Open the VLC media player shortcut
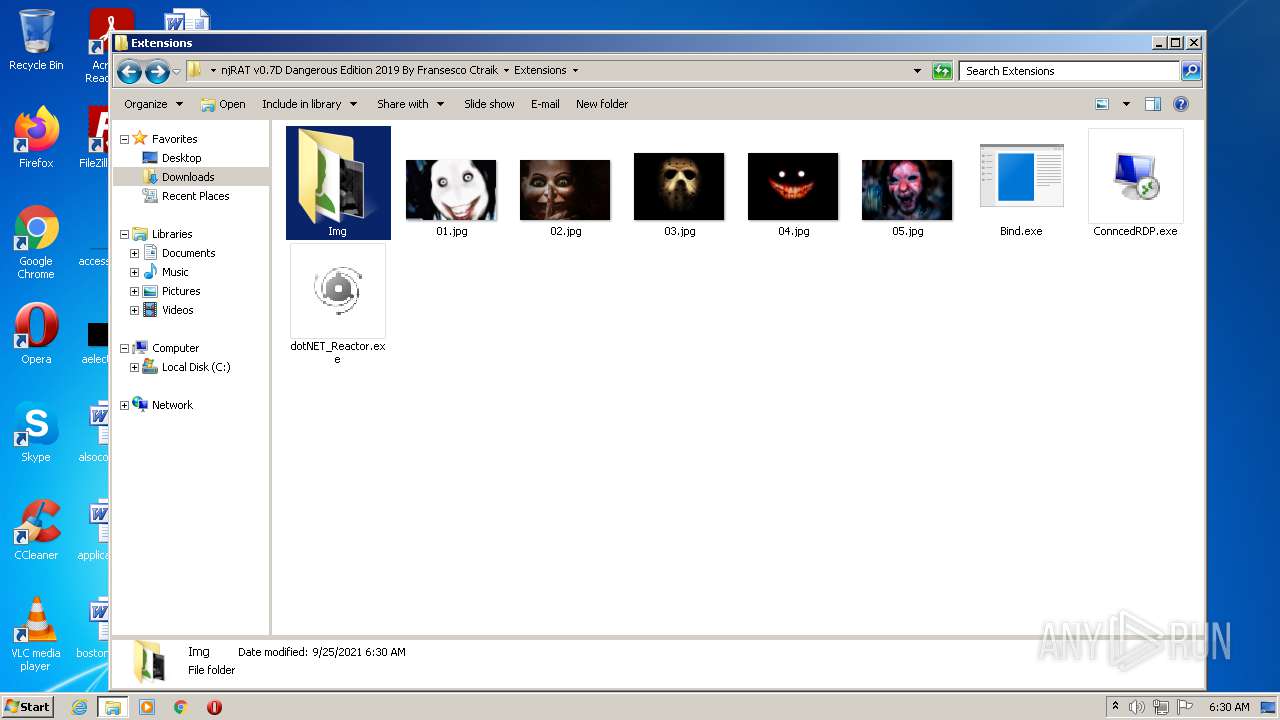Viewport: 1280px width, 720px height. (x=36, y=634)
